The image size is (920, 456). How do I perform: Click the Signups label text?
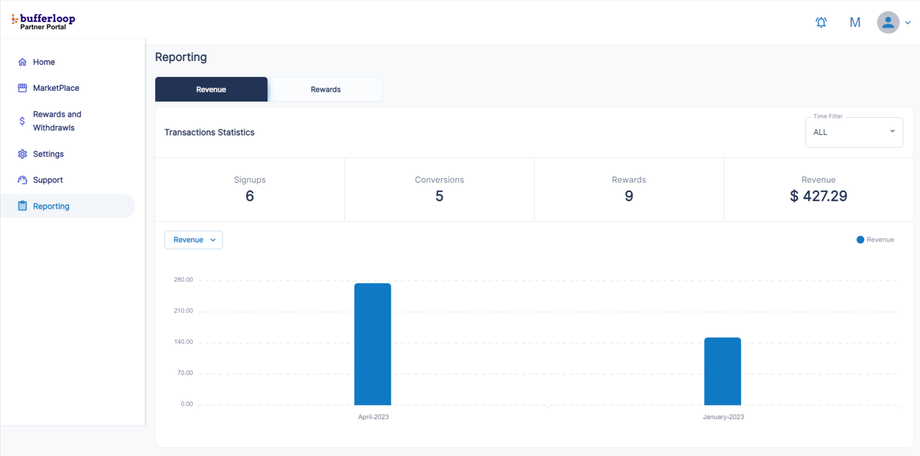(x=250, y=180)
